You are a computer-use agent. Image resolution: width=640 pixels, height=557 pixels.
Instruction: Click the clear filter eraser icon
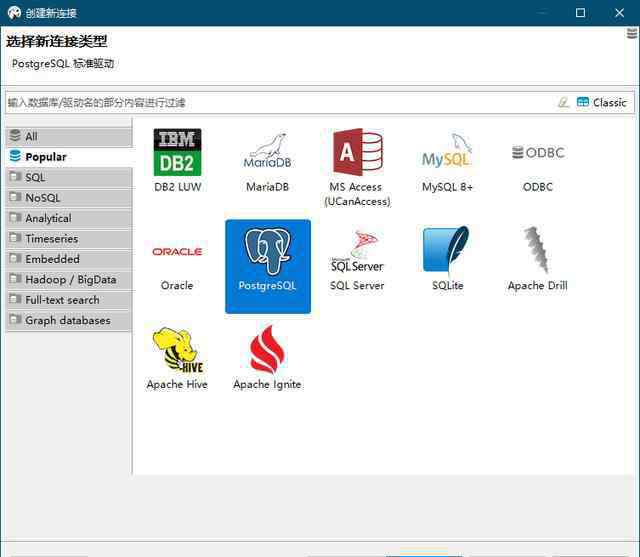tap(563, 102)
